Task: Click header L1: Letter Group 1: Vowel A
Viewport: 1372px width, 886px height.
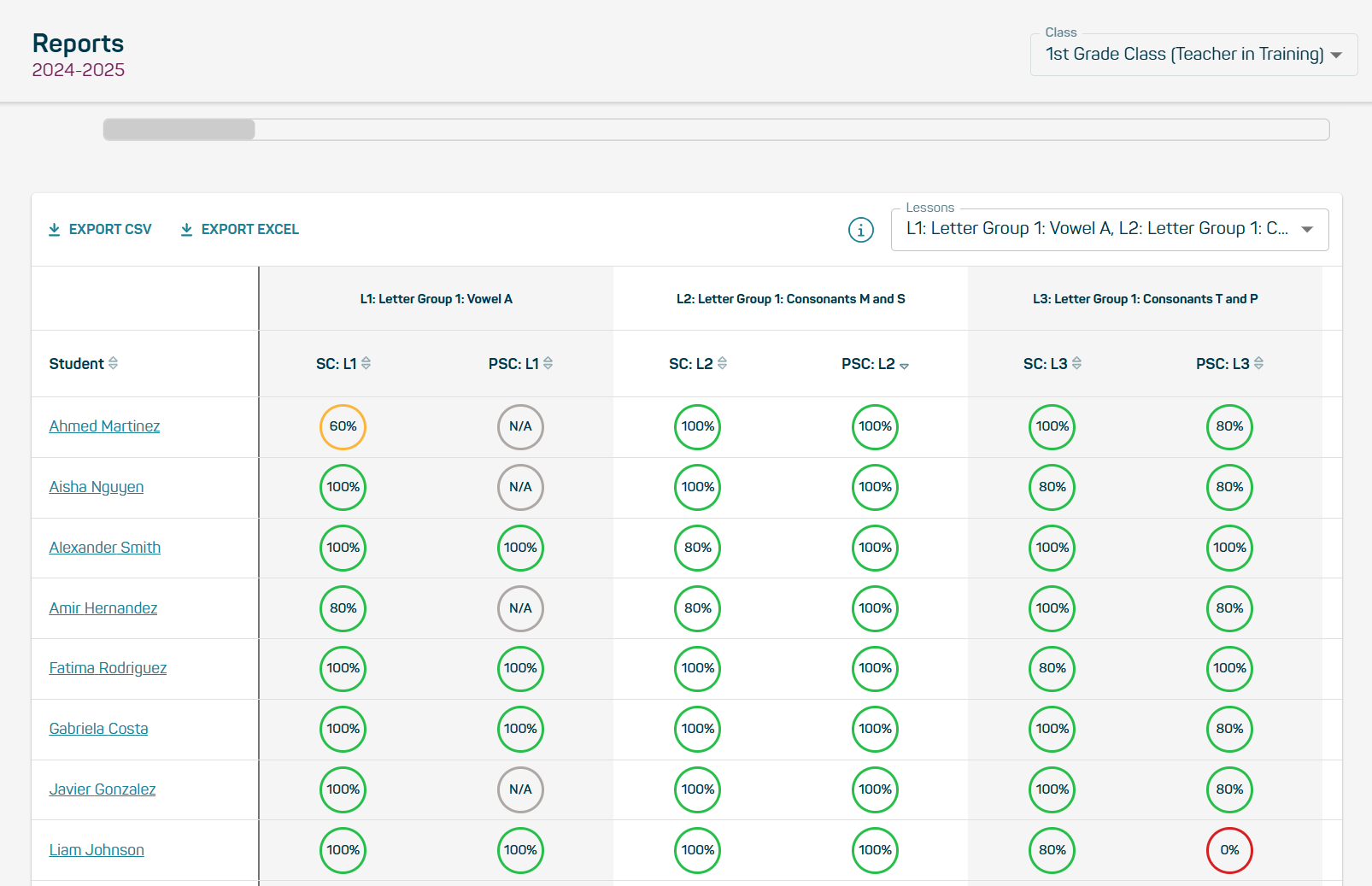Action: click(x=437, y=299)
